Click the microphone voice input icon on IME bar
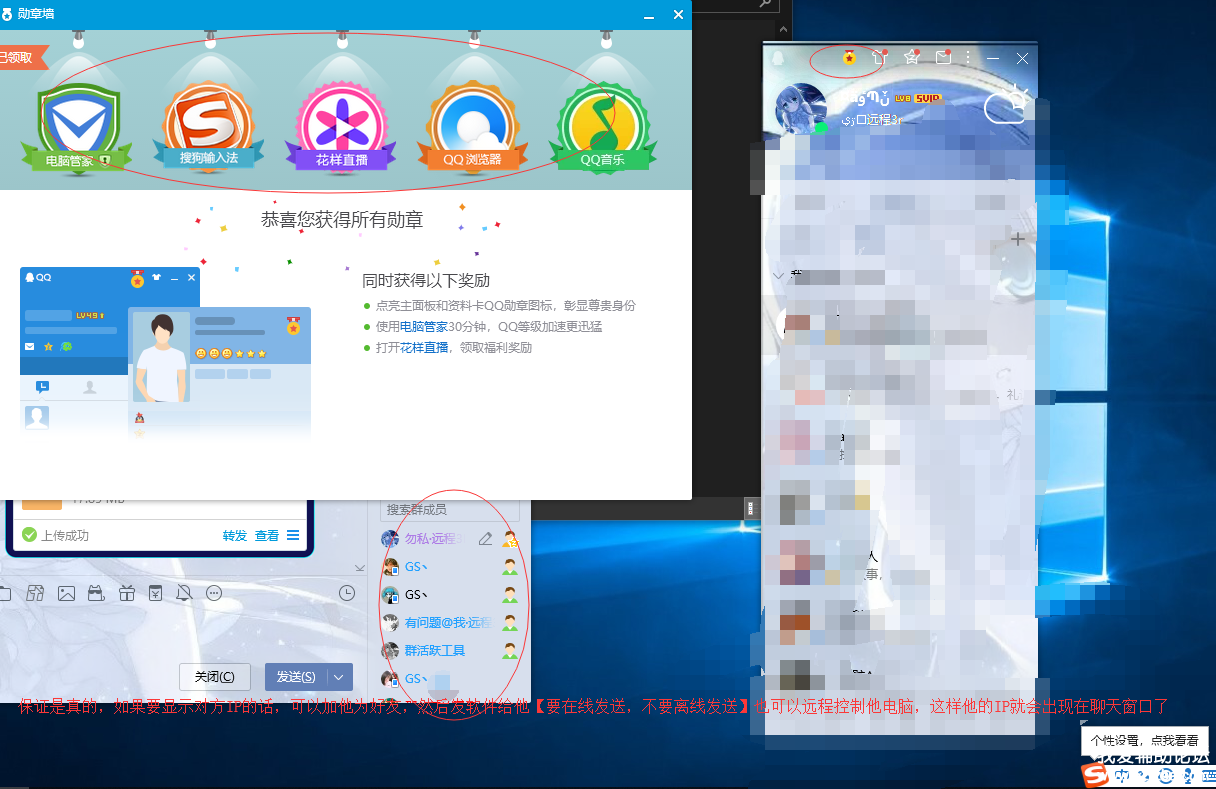Image resolution: width=1216 pixels, height=789 pixels. 1188,776
